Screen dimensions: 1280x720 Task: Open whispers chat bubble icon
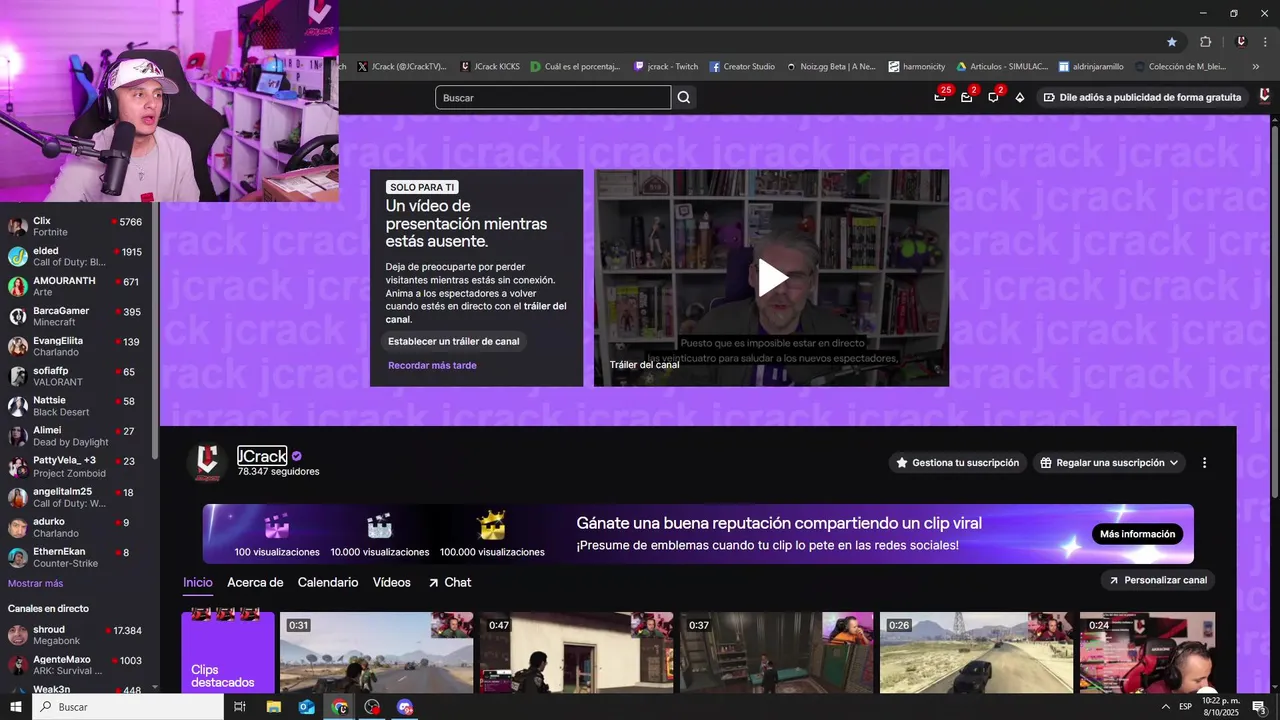pos(993,97)
